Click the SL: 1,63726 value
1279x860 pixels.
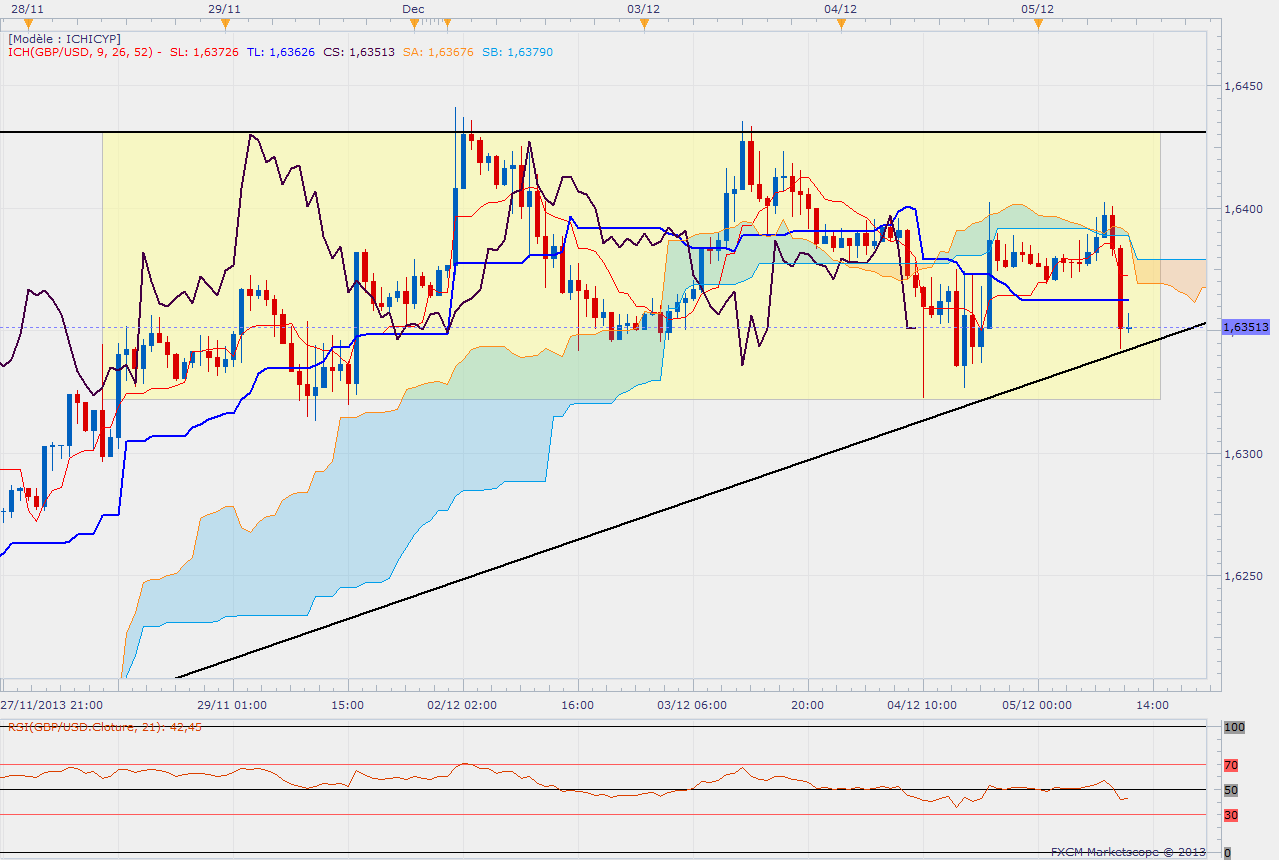coord(204,52)
